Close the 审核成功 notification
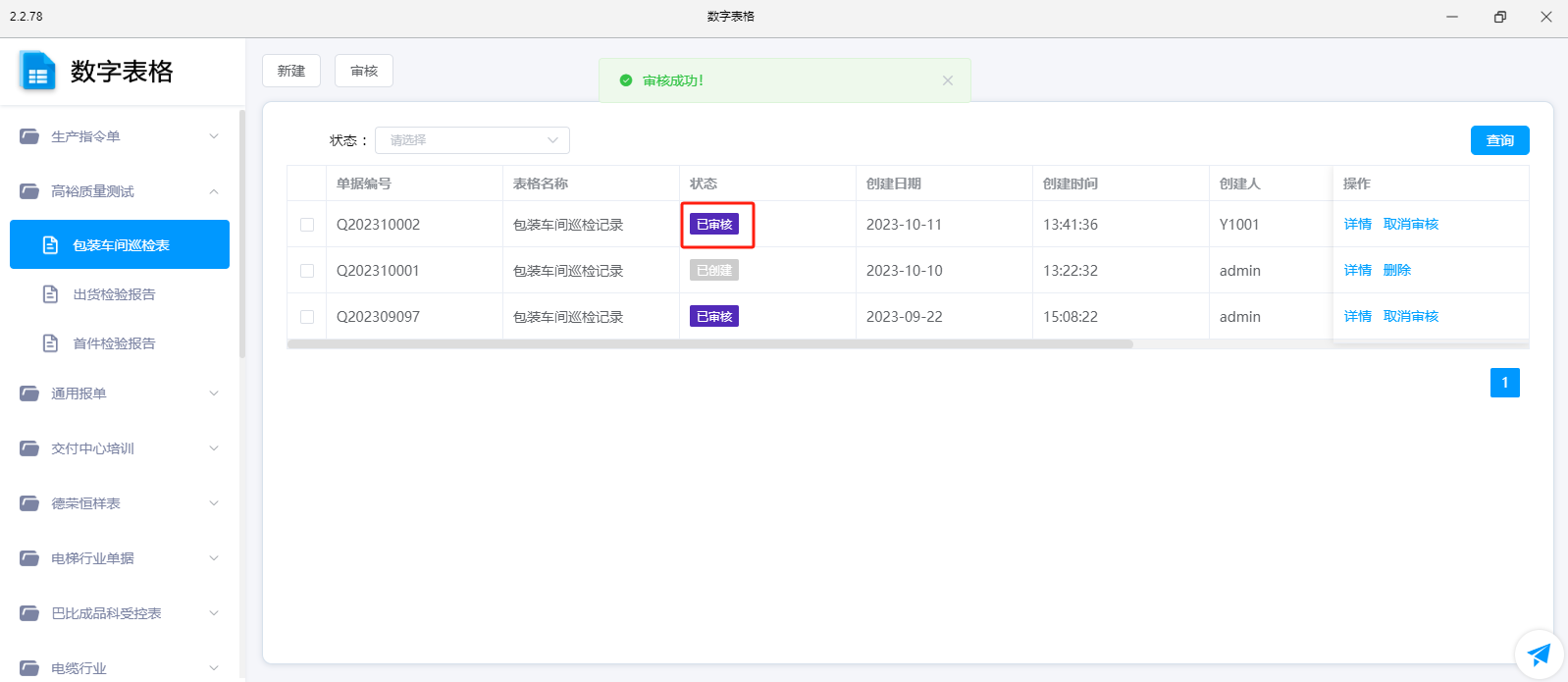1568x682 pixels. pyautogui.click(x=947, y=80)
